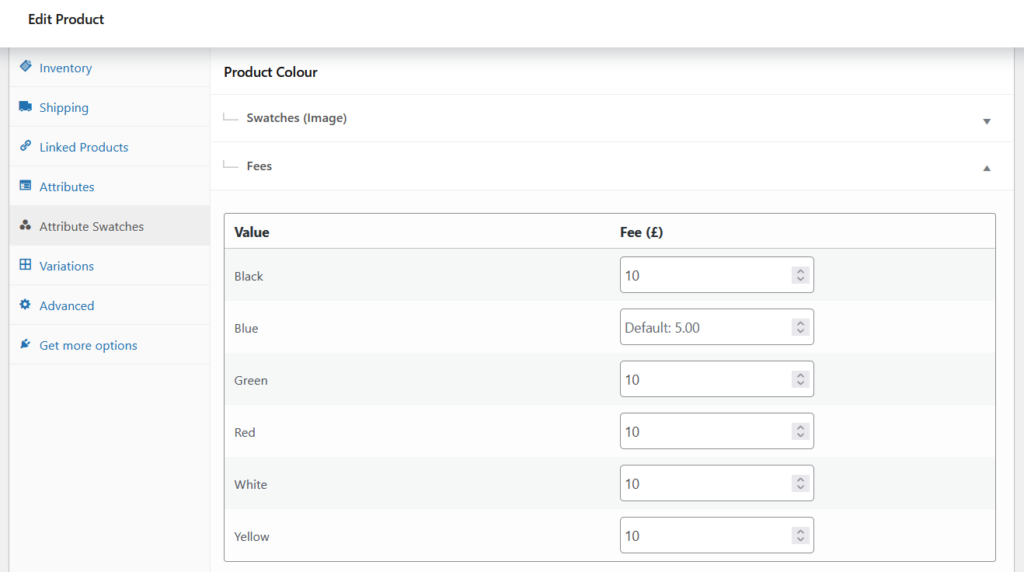Click the Linked Products chain icon

point(25,146)
